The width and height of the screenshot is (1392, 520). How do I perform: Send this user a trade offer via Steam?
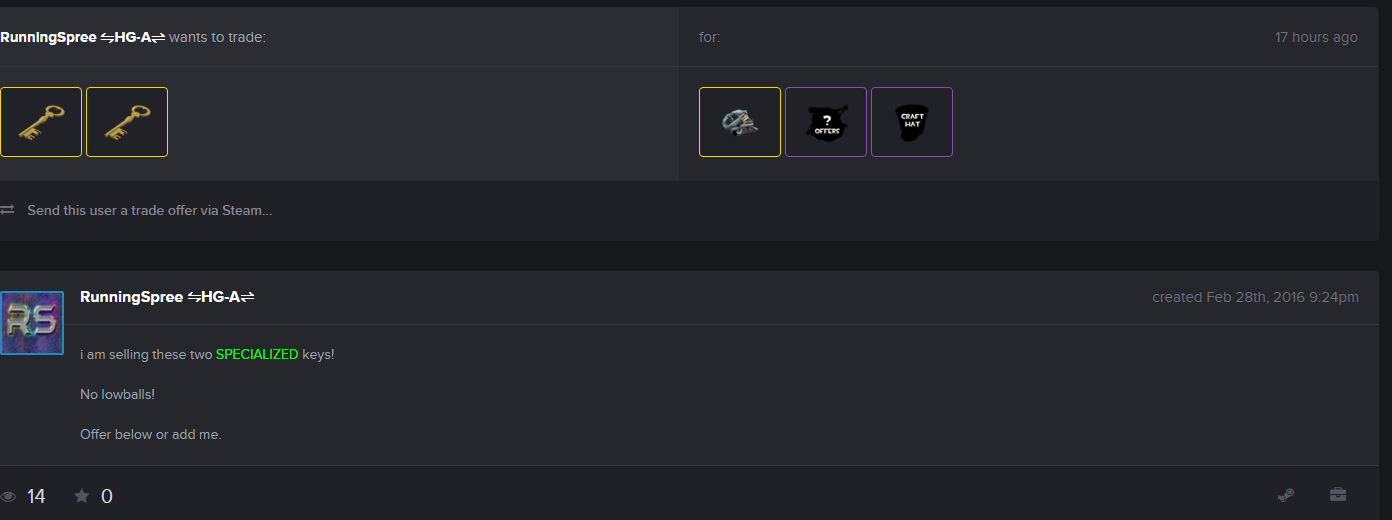(150, 210)
